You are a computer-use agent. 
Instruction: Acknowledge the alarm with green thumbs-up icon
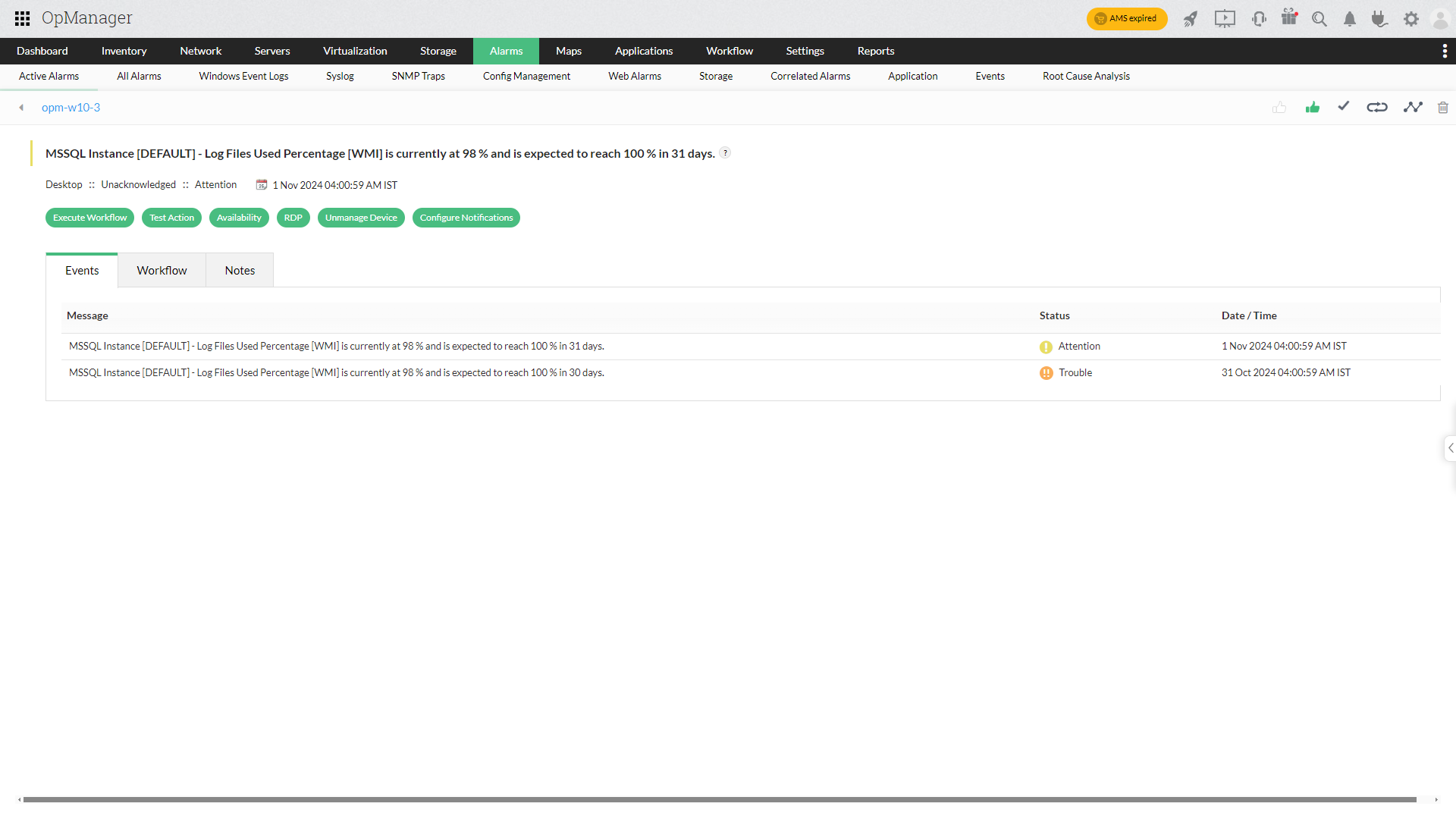pos(1313,107)
